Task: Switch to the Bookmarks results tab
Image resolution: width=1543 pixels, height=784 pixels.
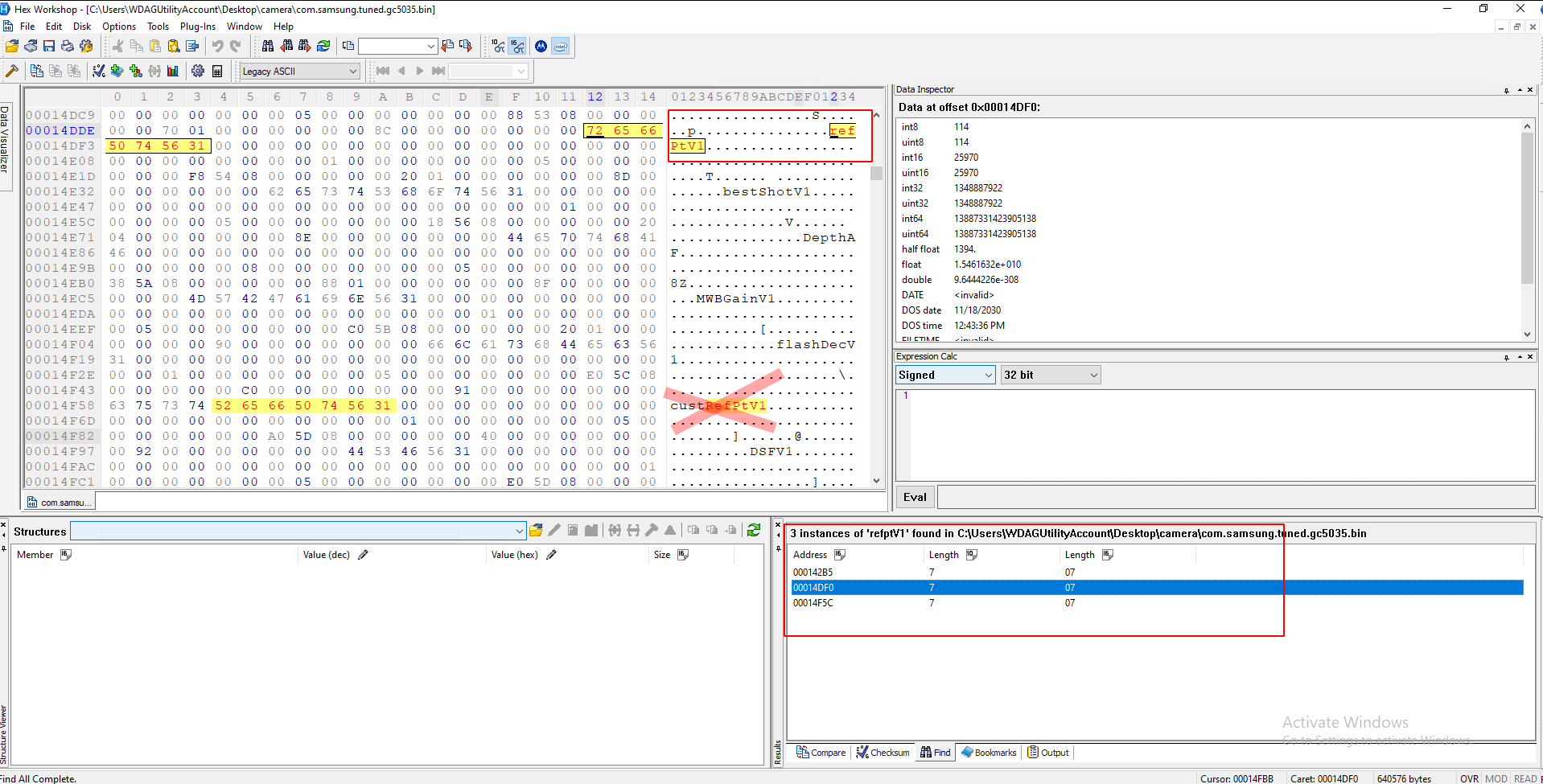Action: [989, 753]
